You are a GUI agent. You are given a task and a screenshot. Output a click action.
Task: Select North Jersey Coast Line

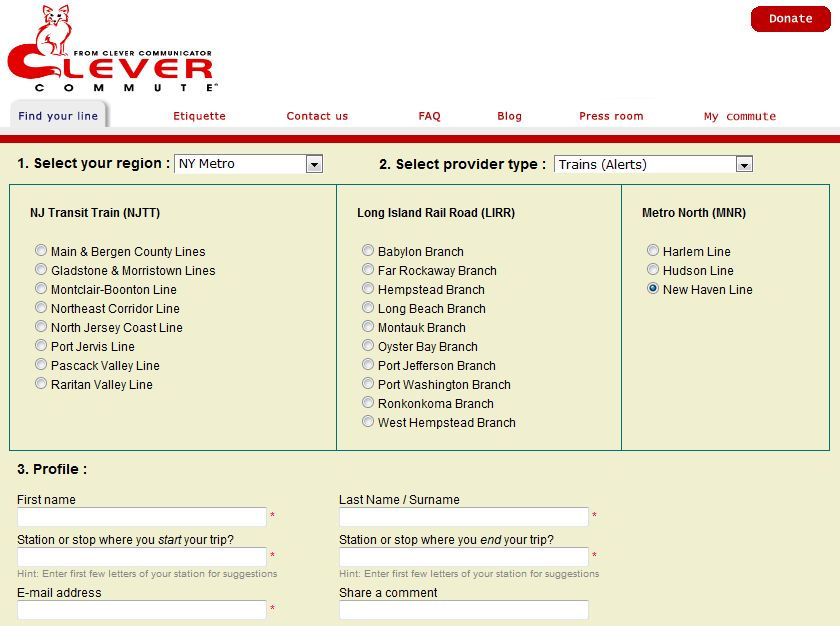tap(41, 326)
